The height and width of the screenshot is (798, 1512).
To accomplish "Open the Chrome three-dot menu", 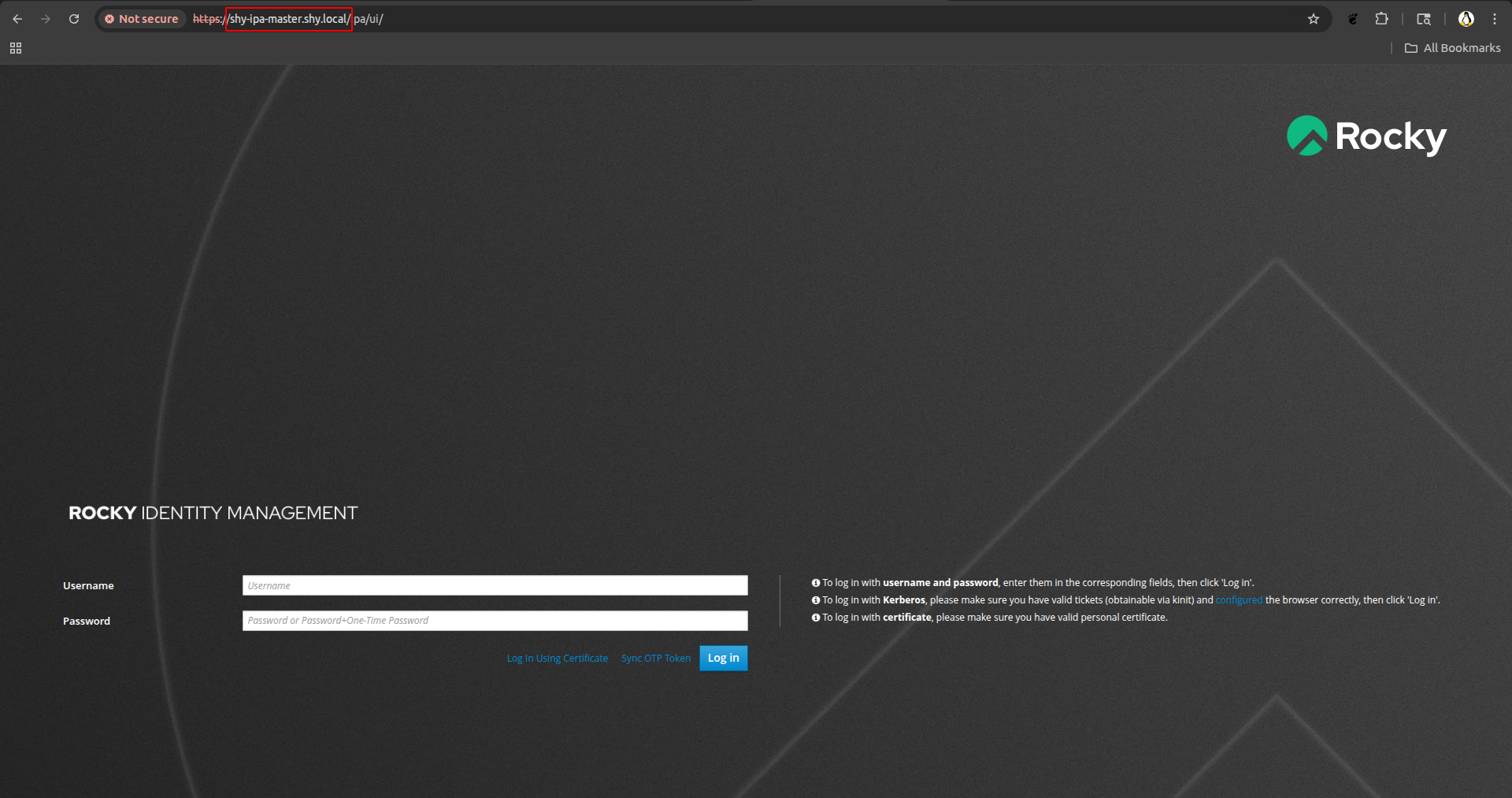I will (1495, 18).
